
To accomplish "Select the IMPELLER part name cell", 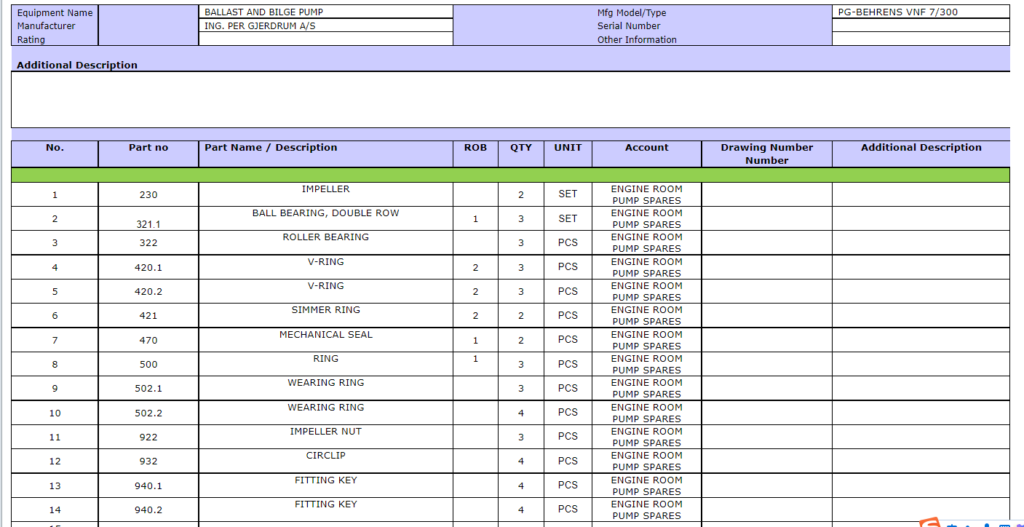I will [x=326, y=194].
